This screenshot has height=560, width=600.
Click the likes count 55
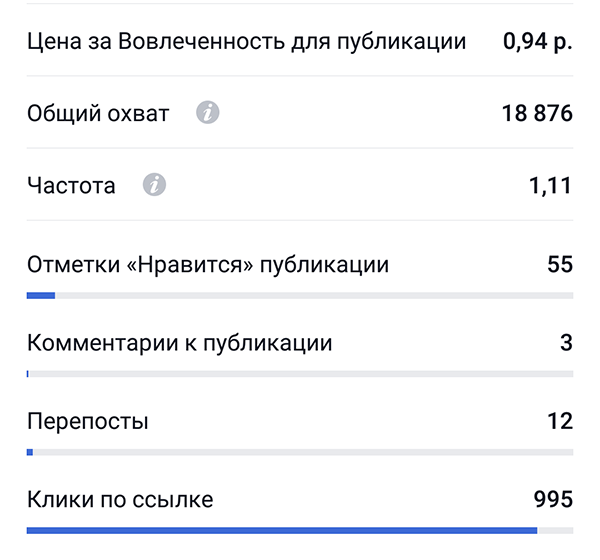point(560,264)
